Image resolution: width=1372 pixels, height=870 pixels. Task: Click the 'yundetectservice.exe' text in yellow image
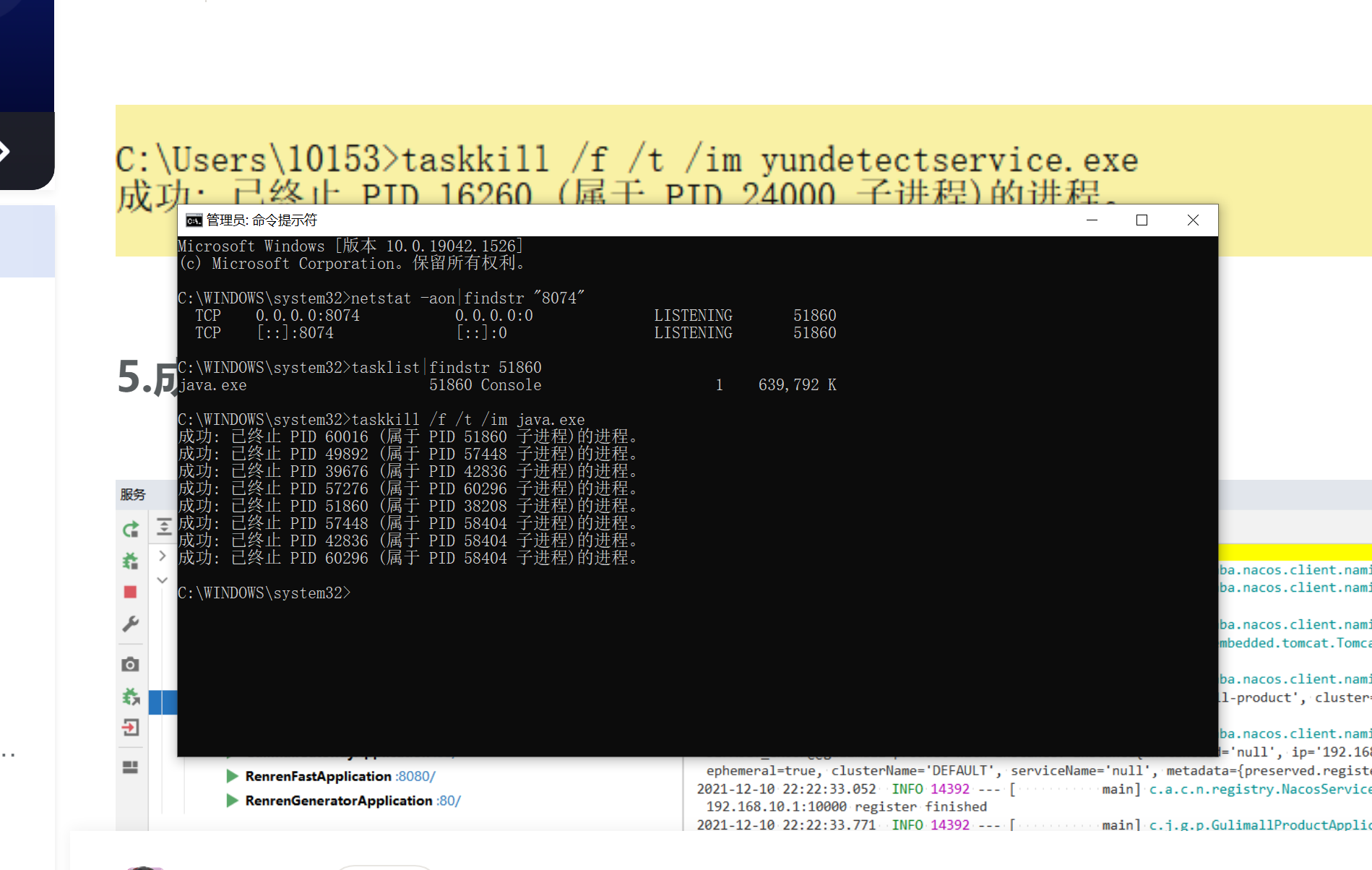click(950, 160)
